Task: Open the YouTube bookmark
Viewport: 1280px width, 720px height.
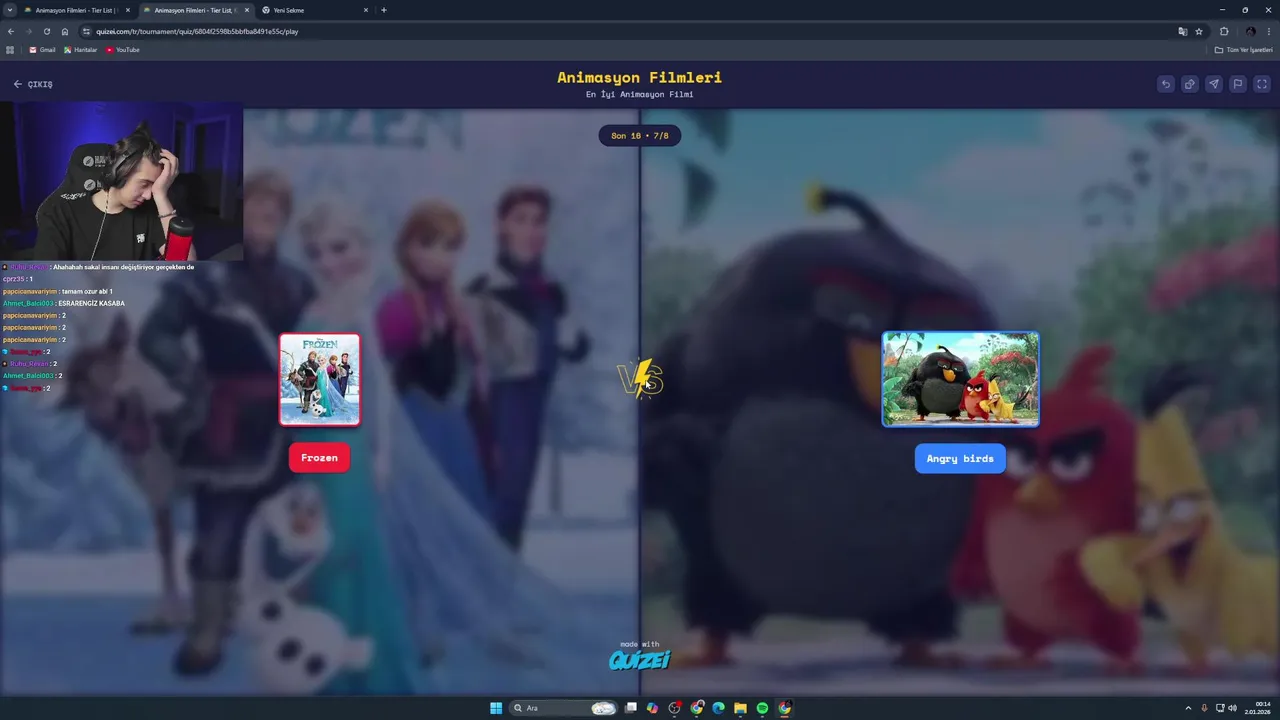Action: [123, 50]
